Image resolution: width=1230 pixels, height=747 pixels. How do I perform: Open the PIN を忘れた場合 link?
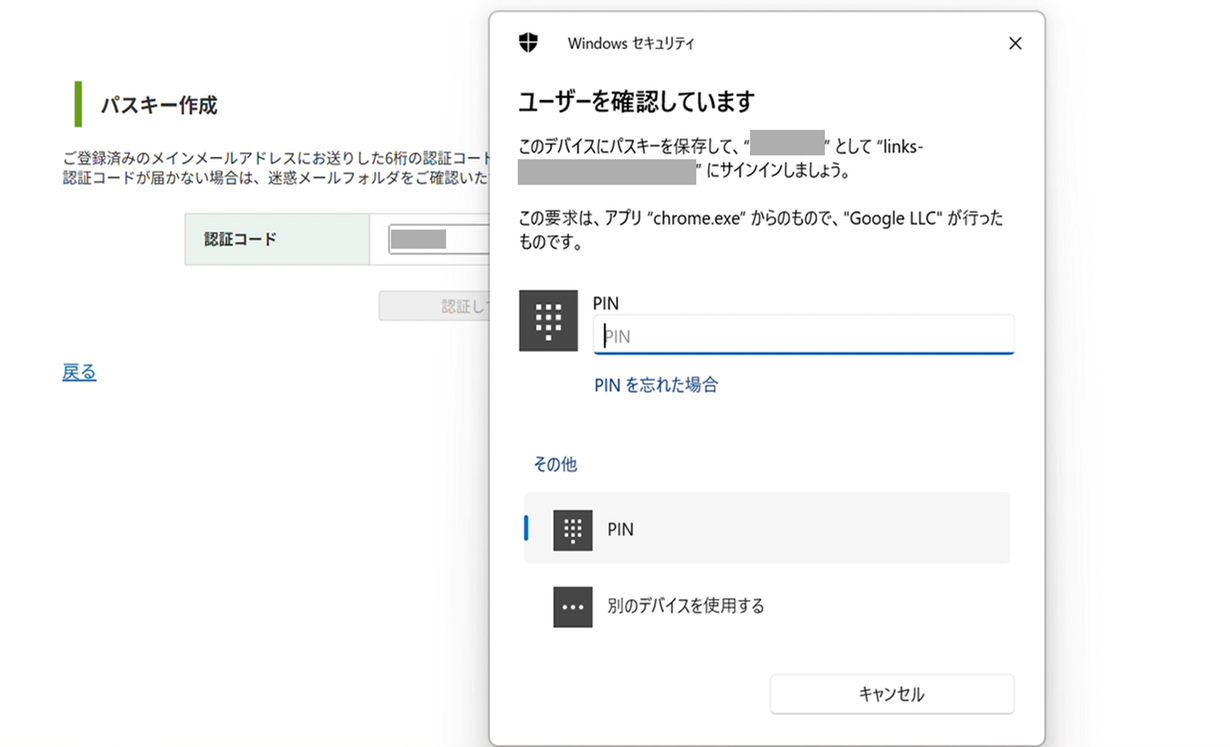pyautogui.click(x=656, y=385)
